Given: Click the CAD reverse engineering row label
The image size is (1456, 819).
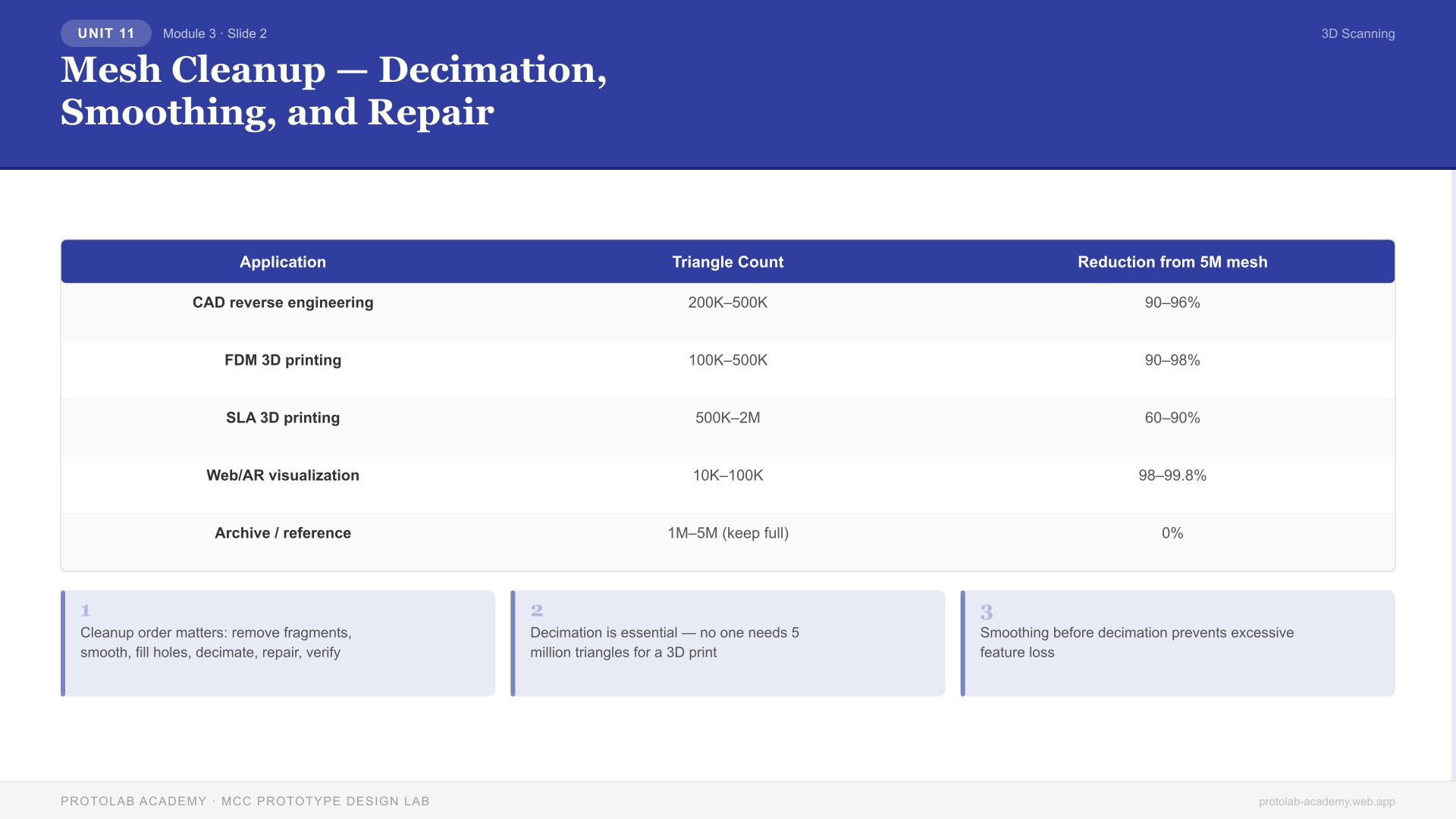Looking at the screenshot, I should click(283, 303).
